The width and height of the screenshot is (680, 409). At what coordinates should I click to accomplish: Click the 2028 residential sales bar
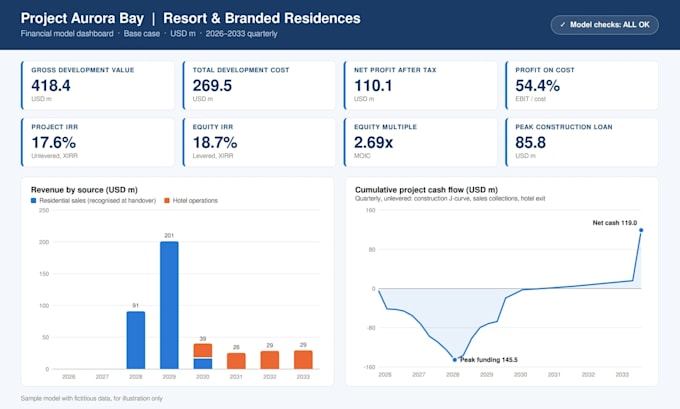(x=136, y=340)
